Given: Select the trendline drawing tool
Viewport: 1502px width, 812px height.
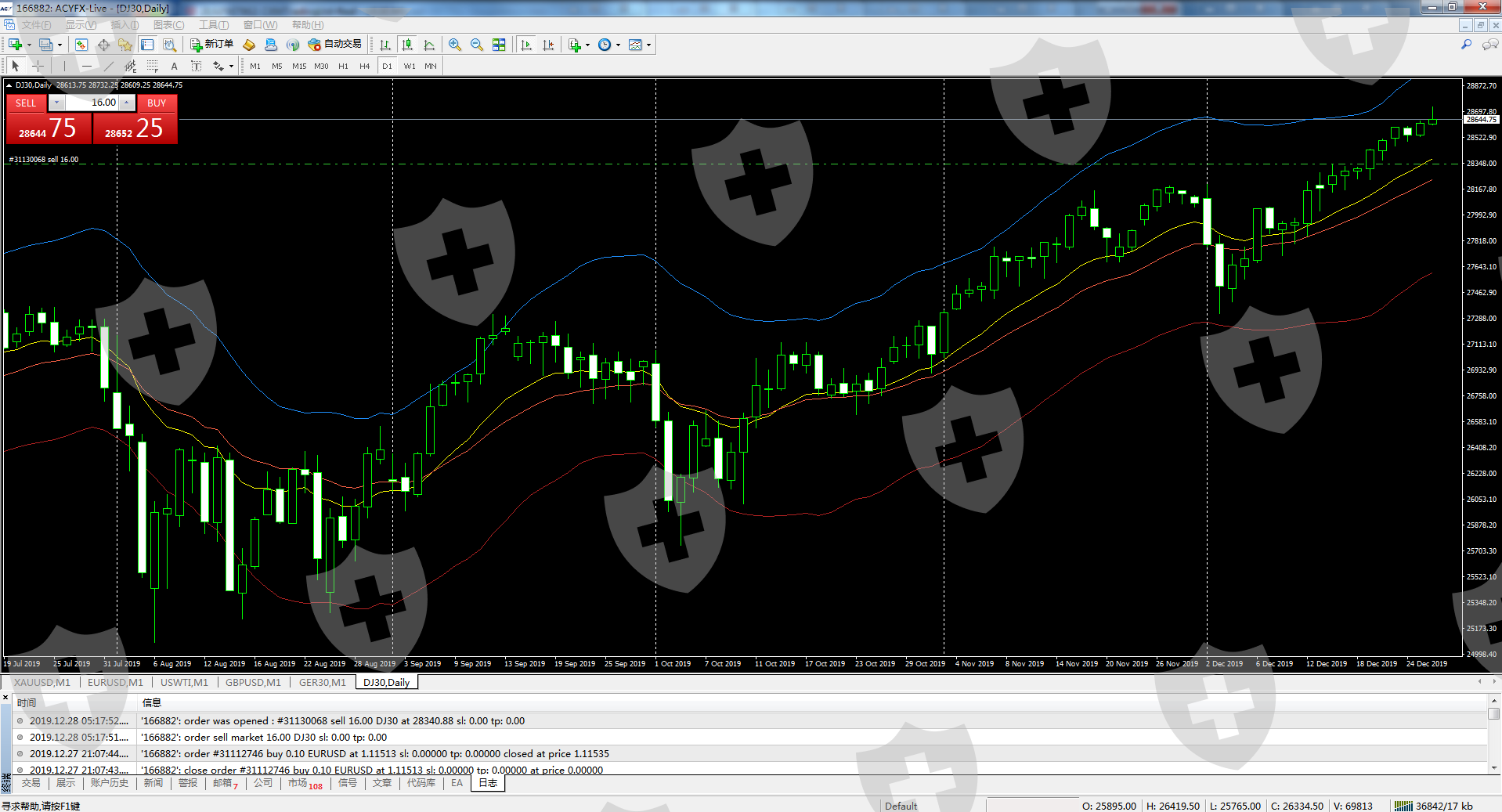Looking at the screenshot, I should pyautogui.click(x=109, y=66).
